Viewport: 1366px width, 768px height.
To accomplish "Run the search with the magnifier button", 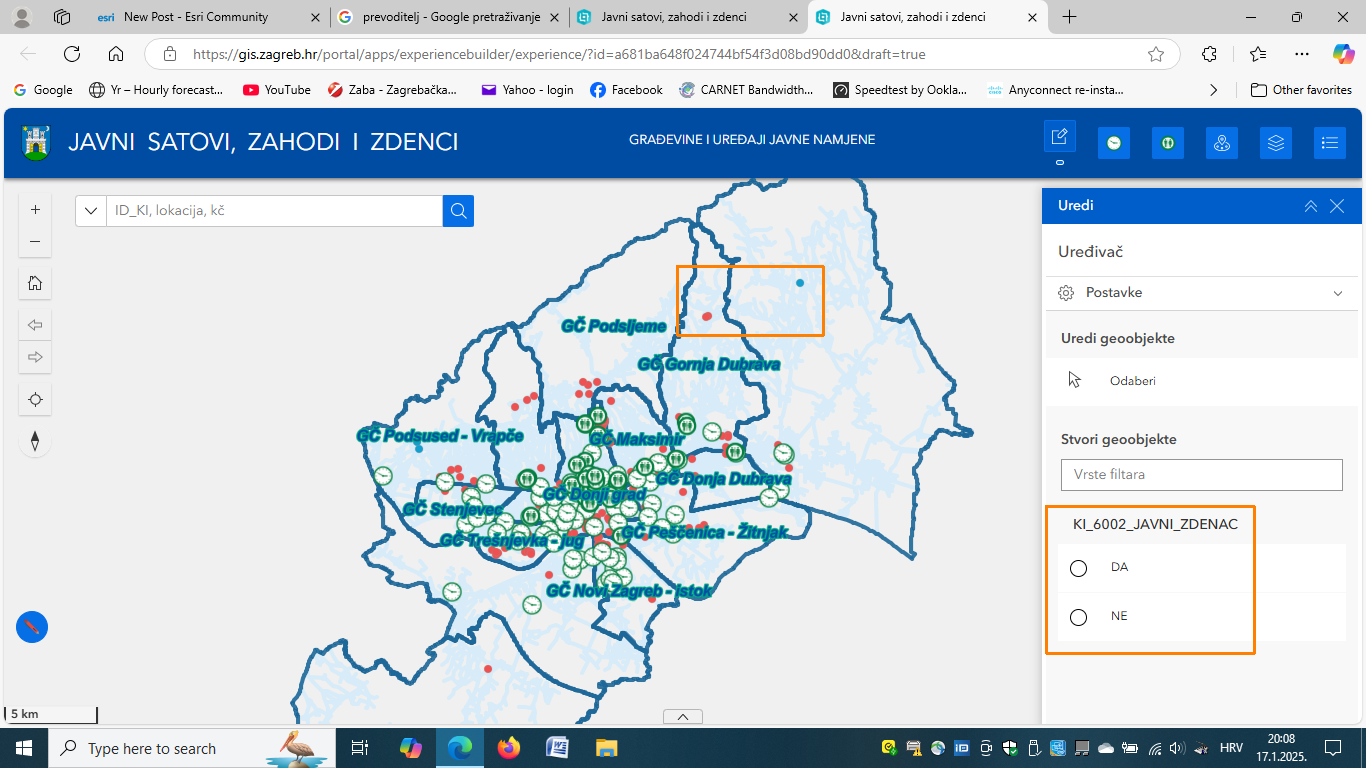I will tap(458, 211).
